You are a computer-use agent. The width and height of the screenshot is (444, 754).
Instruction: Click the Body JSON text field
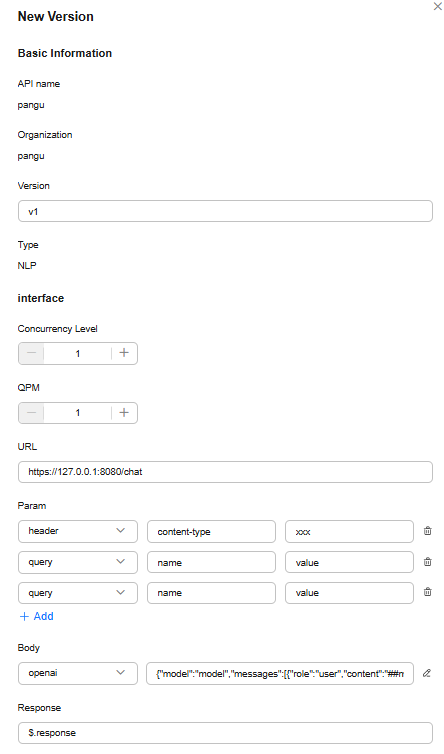click(279, 673)
